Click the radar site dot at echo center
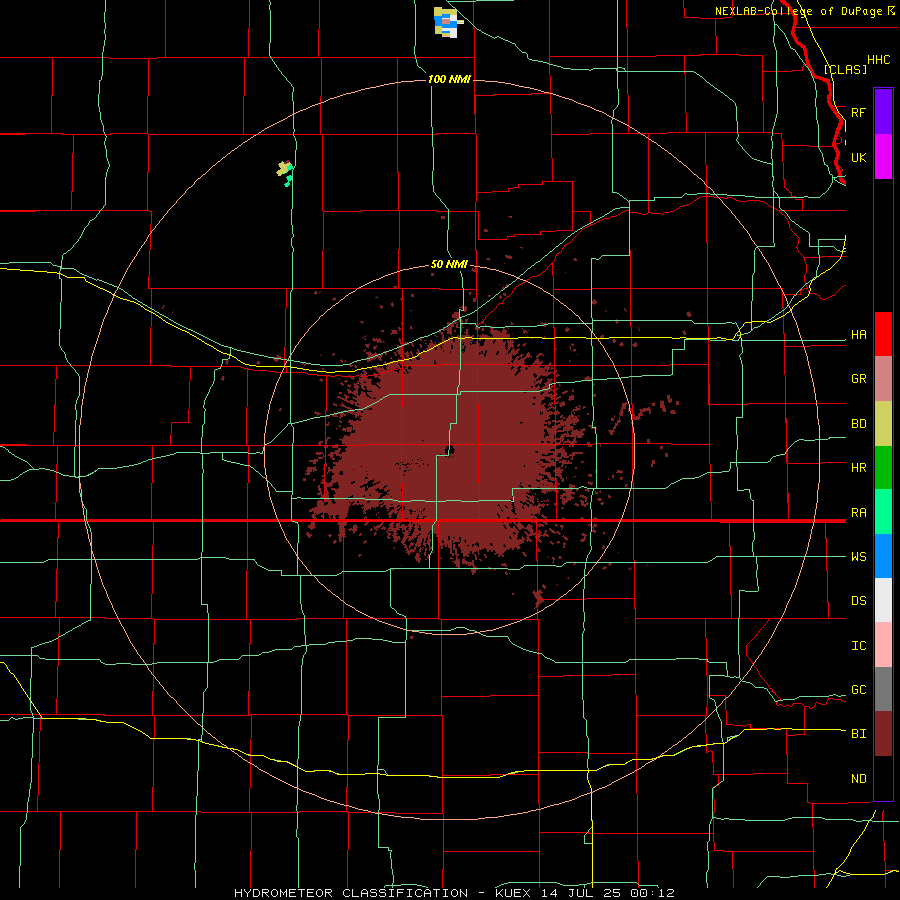Image resolution: width=900 pixels, height=900 pixels. tap(450, 450)
